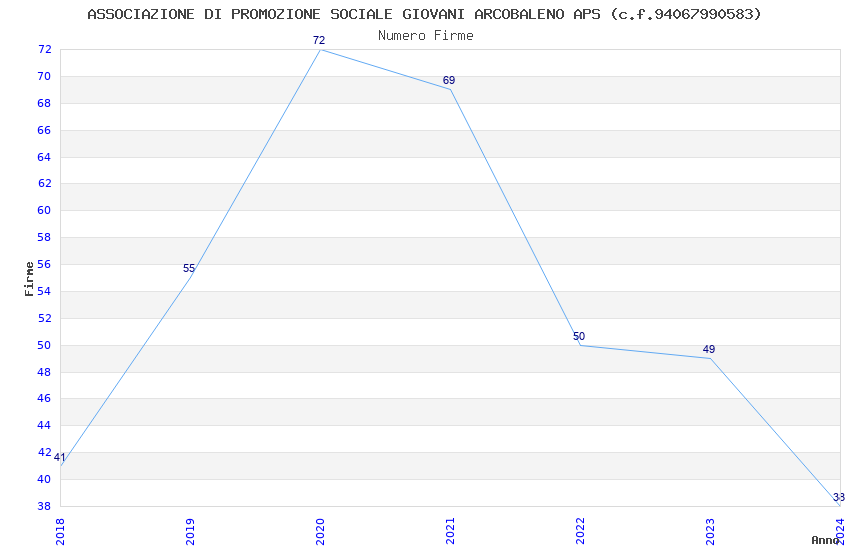This screenshot has height=550, width=850.
Task: Click the x-axis year label 2020
Action: tap(320, 532)
